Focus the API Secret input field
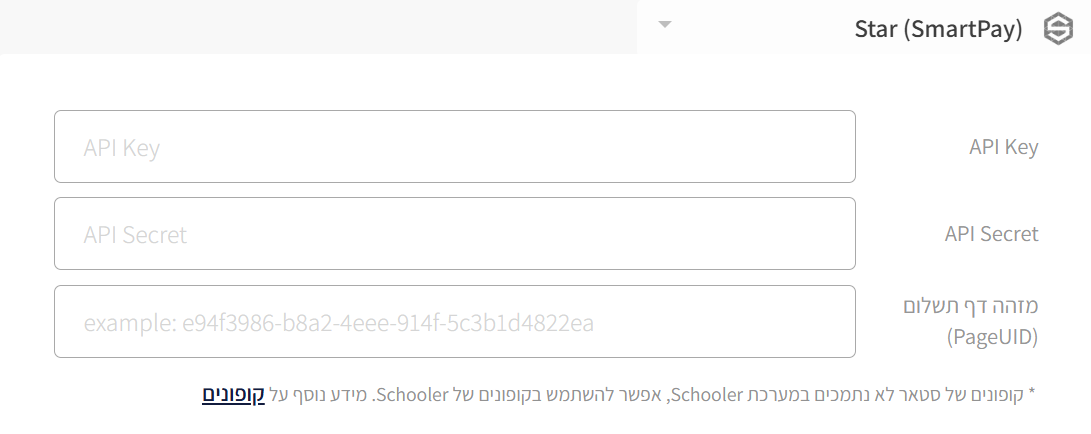Screen dimensions: 1091x434 point(454,234)
